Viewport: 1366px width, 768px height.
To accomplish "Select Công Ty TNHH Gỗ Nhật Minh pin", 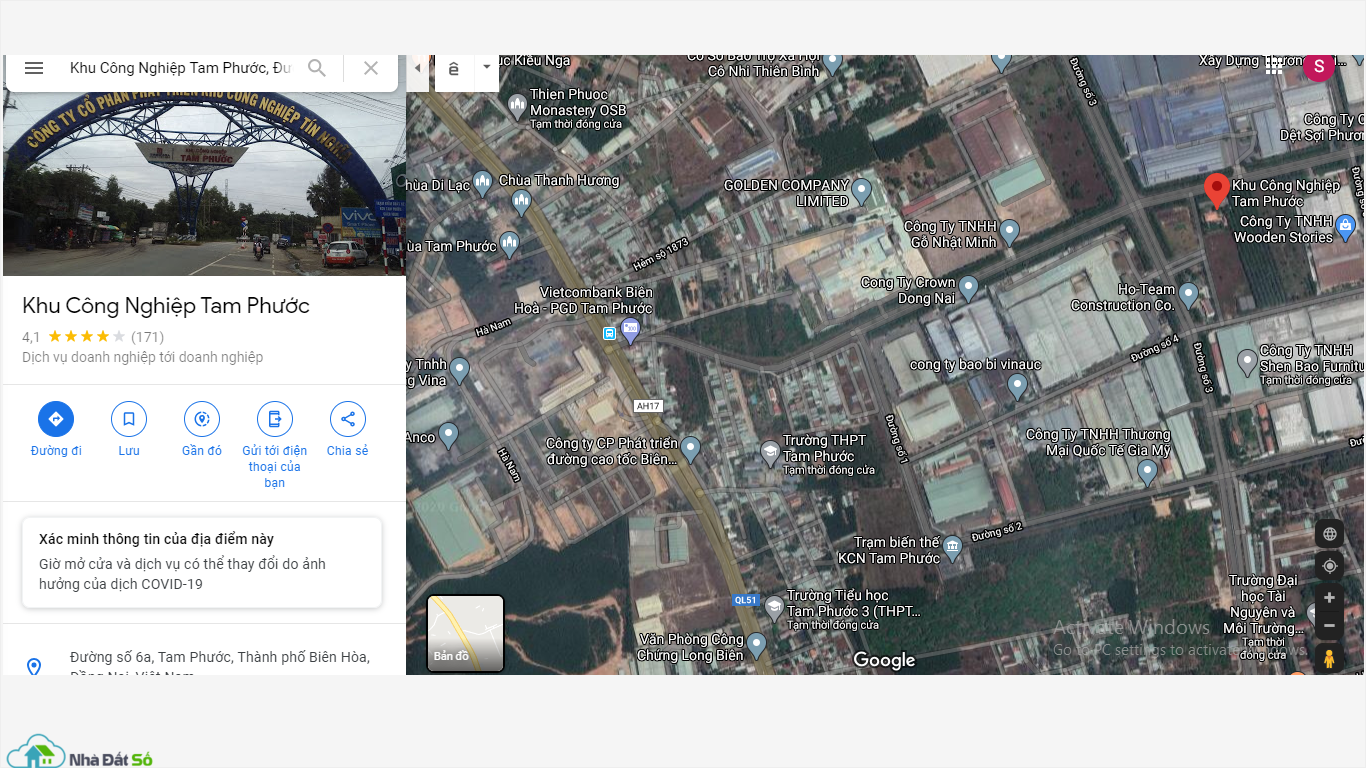I will tap(1009, 234).
